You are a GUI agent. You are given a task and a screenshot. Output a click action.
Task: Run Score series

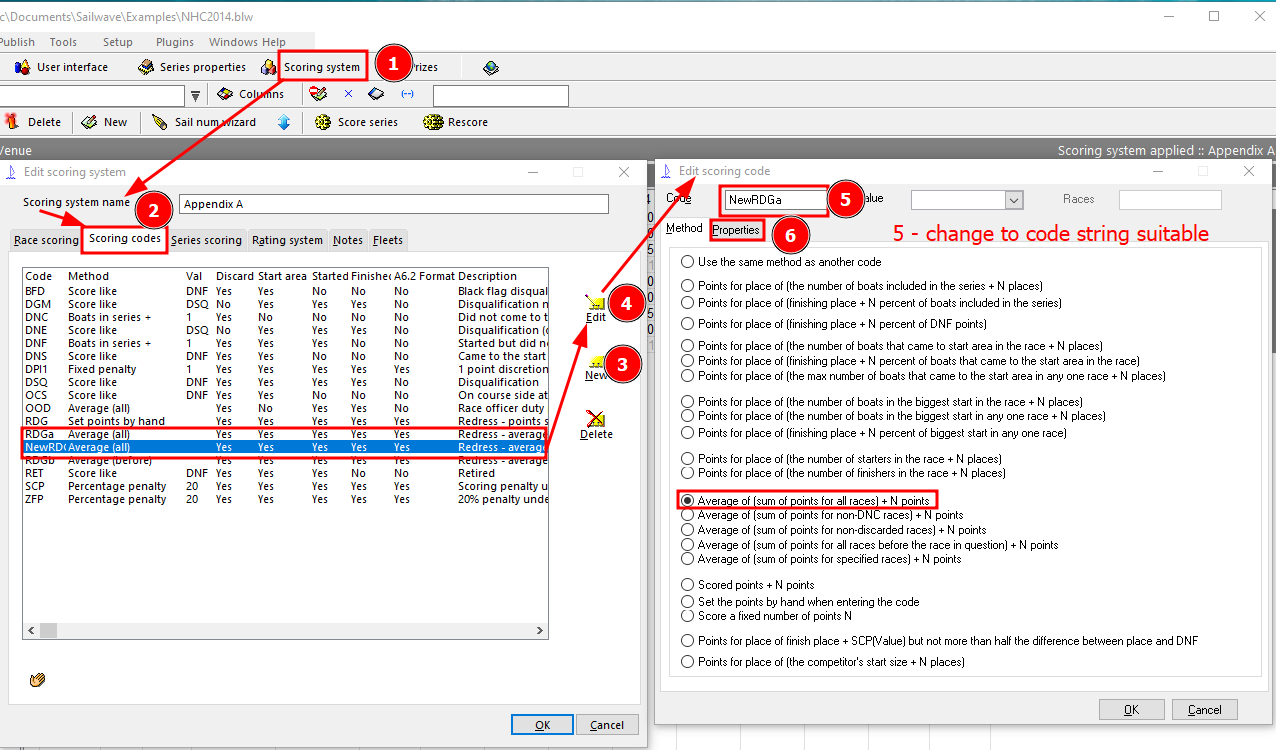tap(356, 122)
